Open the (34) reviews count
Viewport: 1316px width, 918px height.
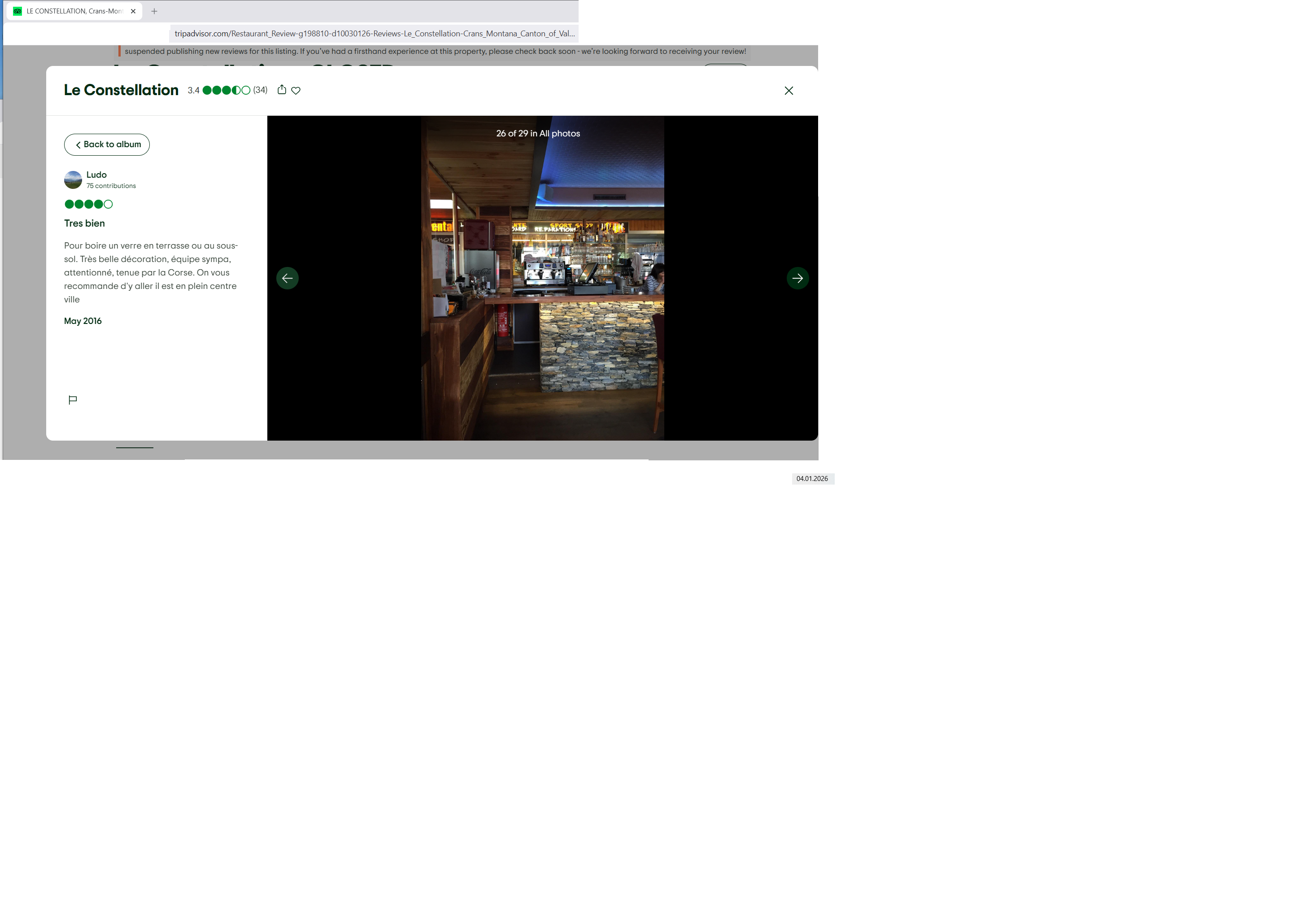coord(260,90)
